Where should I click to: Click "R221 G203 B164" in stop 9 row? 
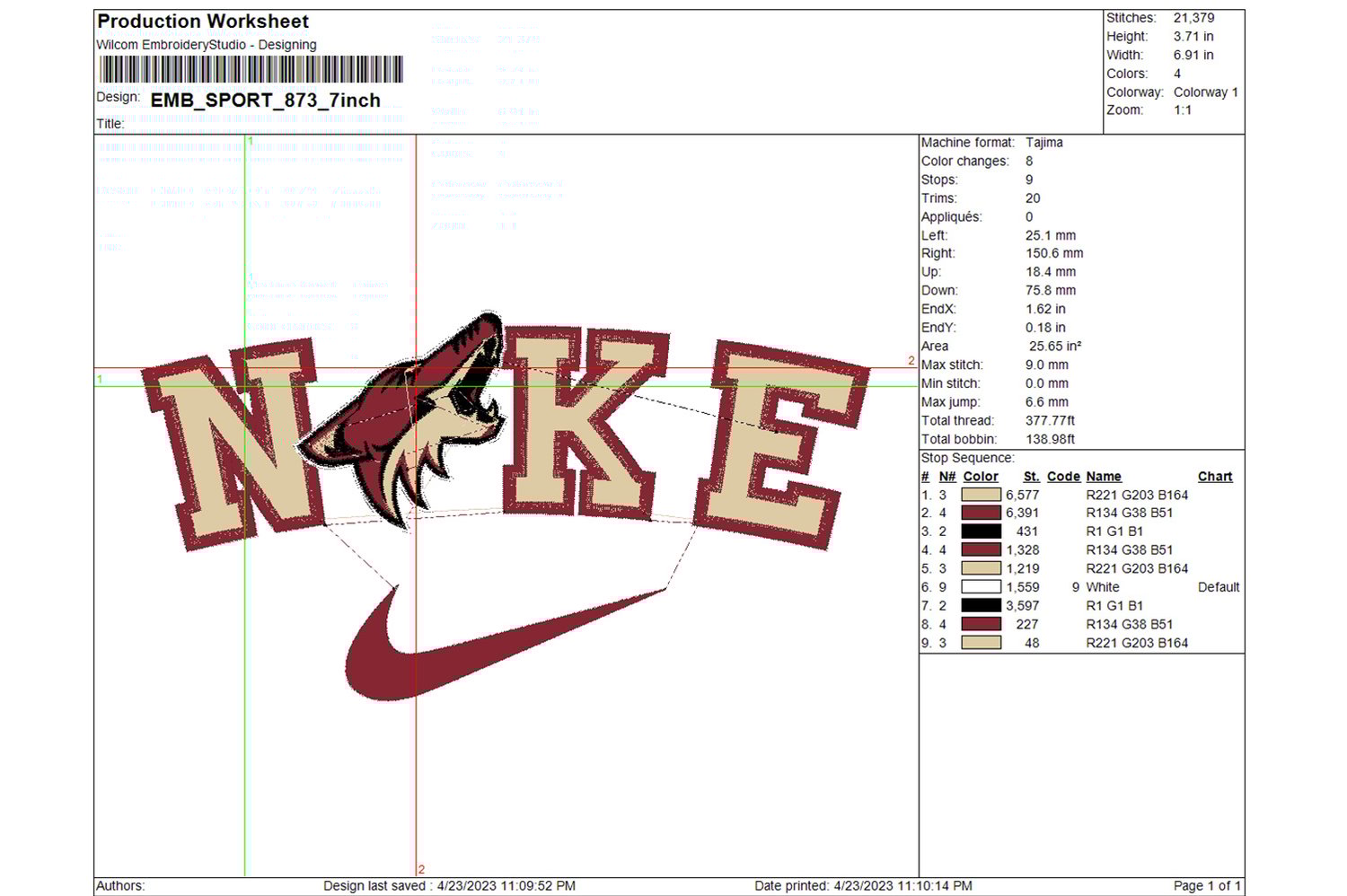[1137, 643]
